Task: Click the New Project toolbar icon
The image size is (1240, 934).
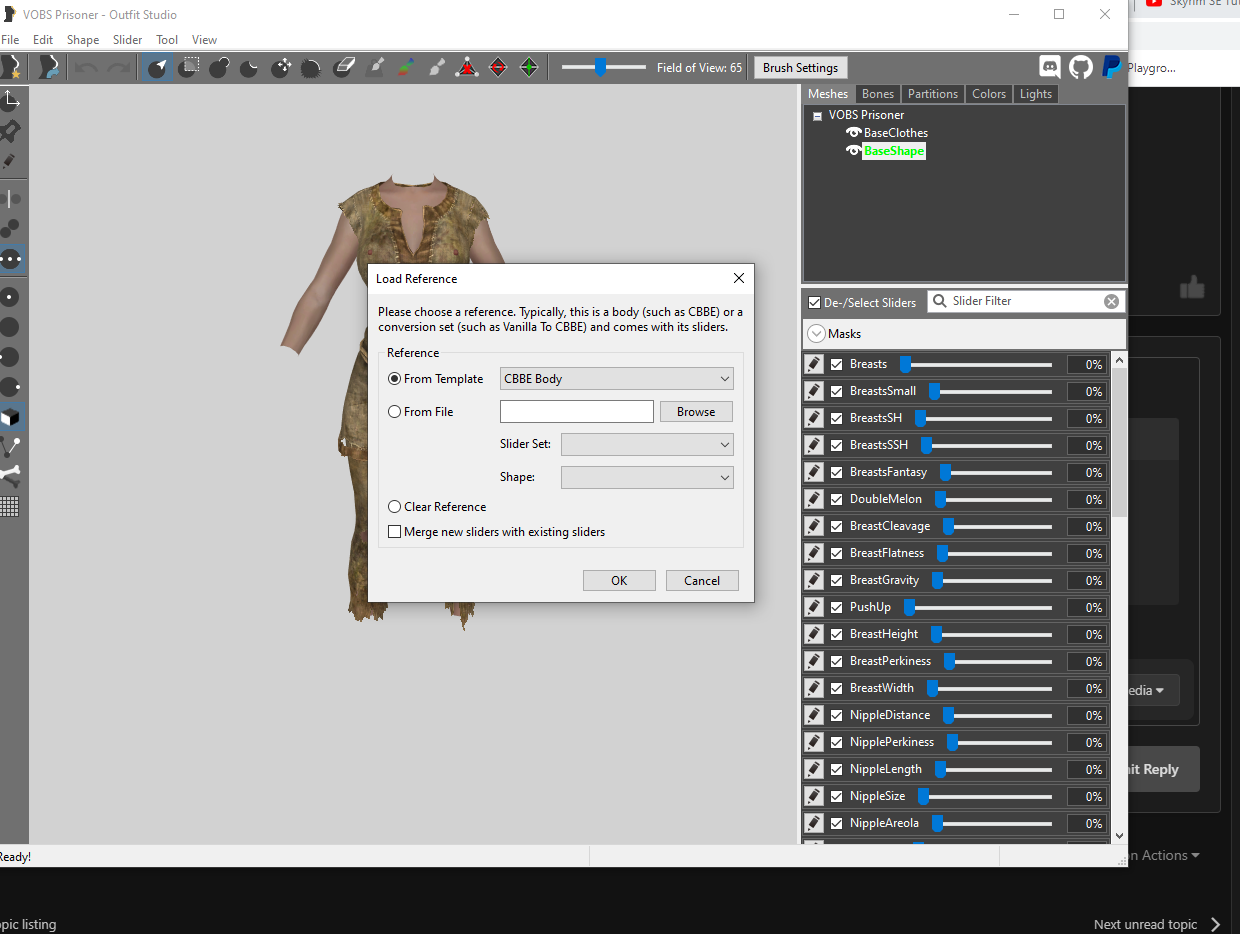Action: pyautogui.click(x=10, y=67)
